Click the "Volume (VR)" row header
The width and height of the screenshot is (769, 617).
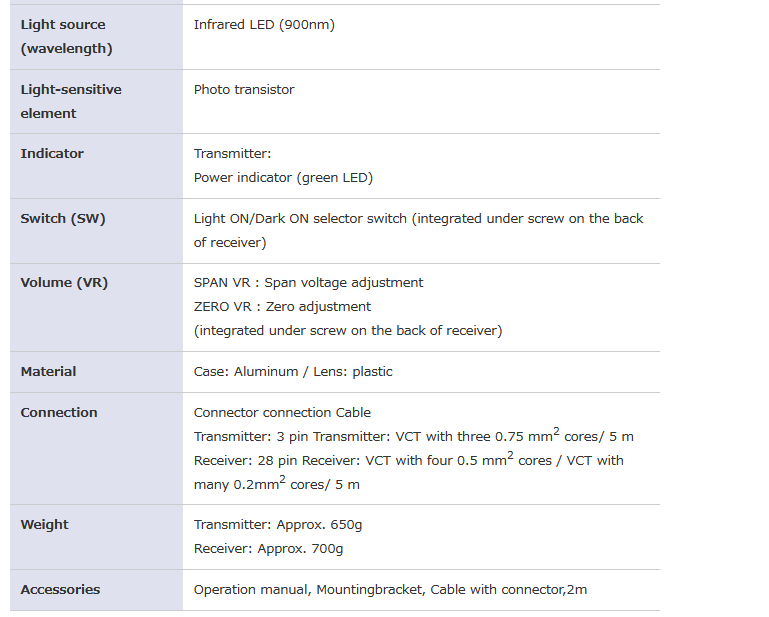click(64, 283)
